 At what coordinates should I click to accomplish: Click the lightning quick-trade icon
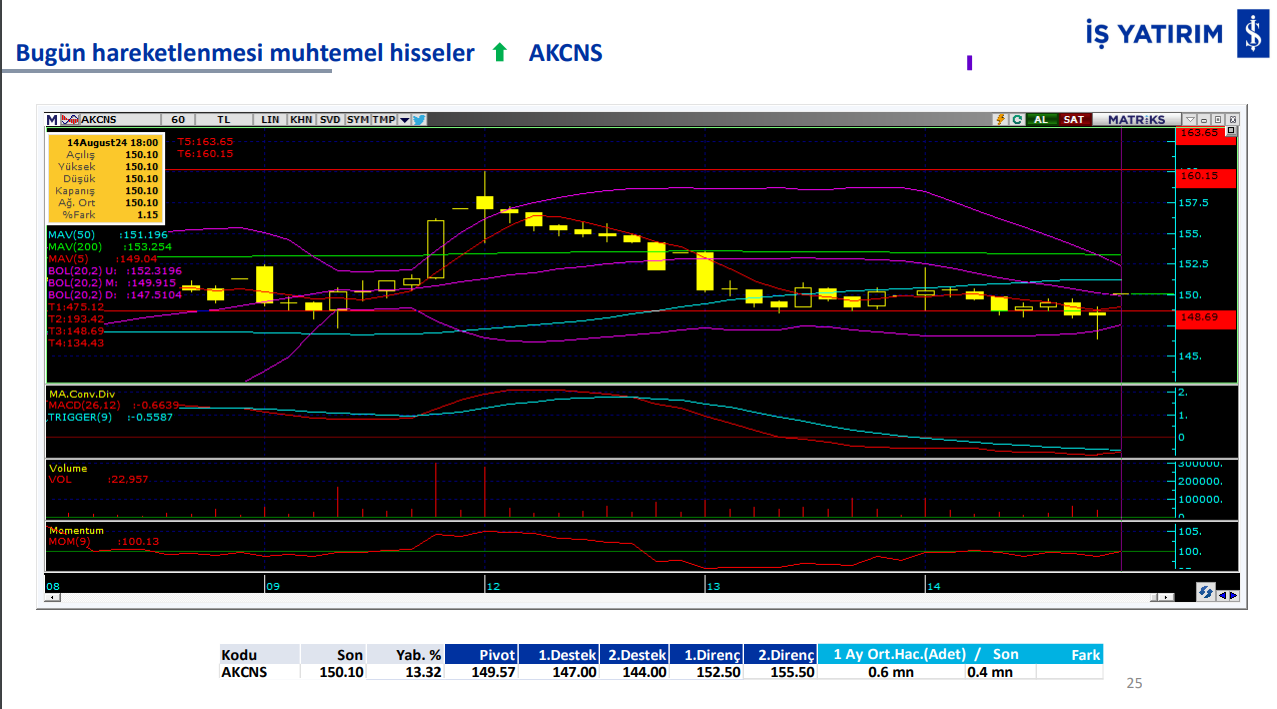pos(1001,119)
